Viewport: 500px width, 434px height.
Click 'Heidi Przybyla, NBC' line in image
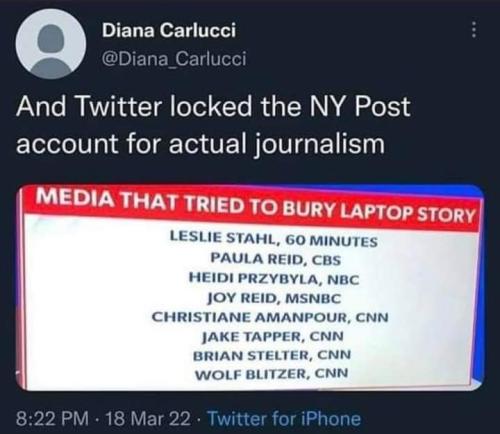[x=274, y=278]
